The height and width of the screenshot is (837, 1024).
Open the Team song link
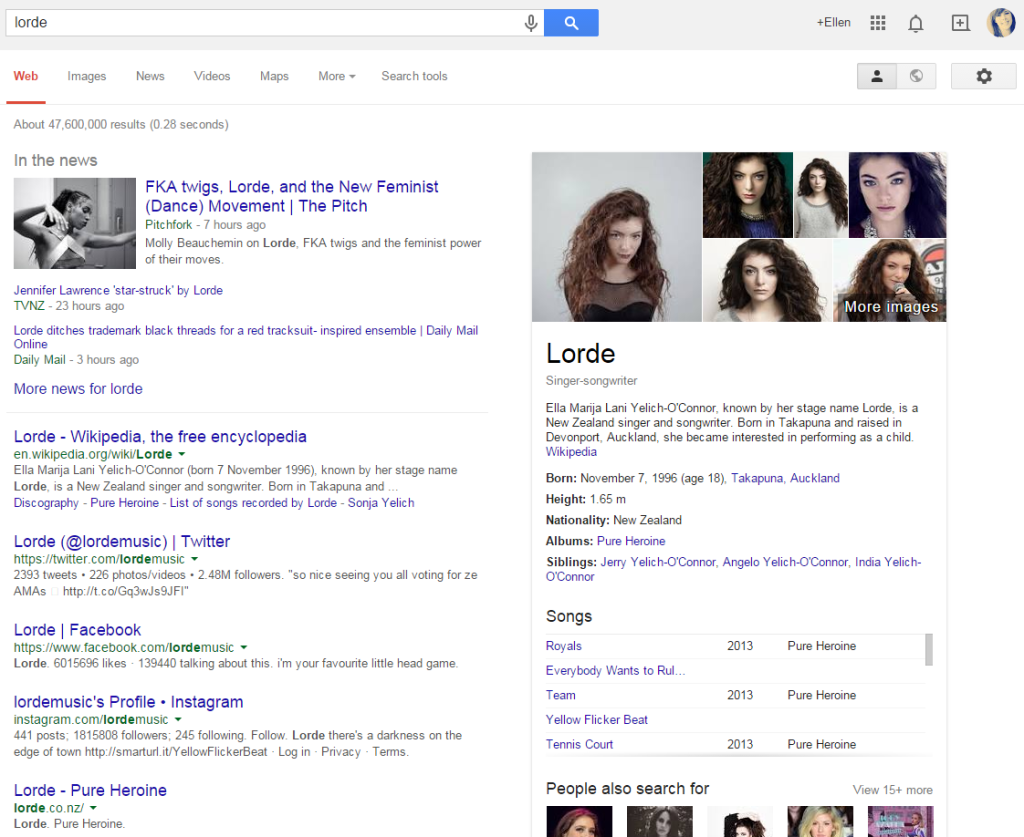pyautogui.click(x=560, y=695)
